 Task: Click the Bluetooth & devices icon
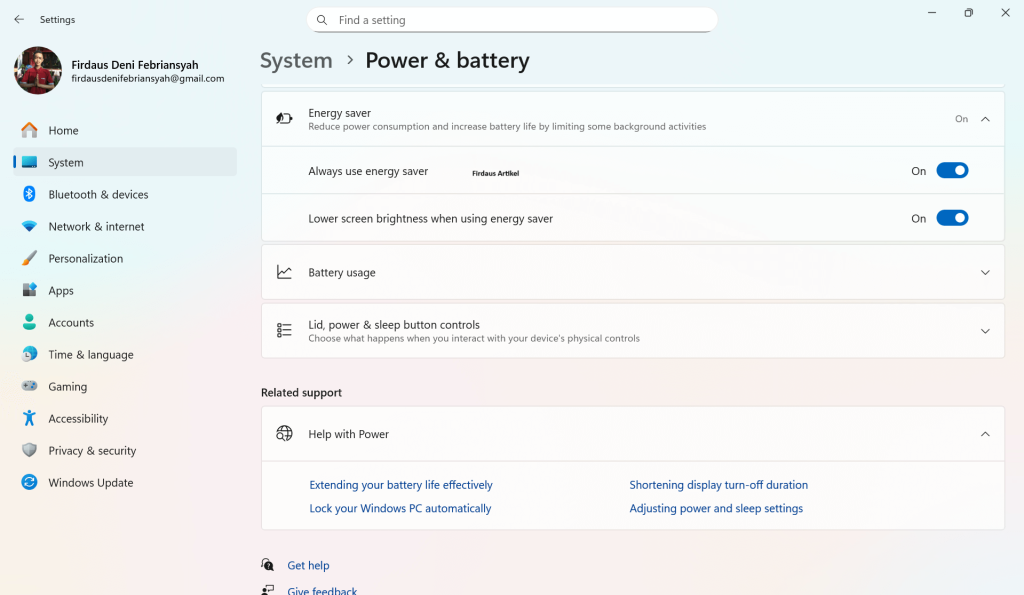[29, 194]
